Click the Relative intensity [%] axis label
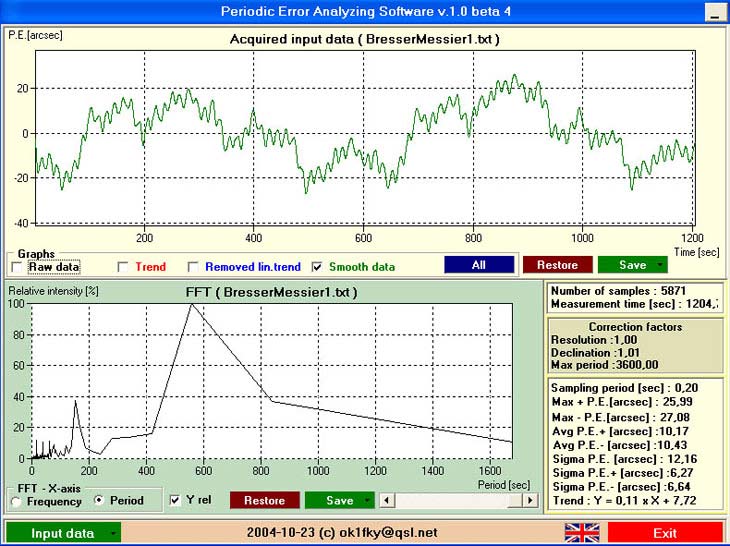730x546 pixels. (54, 291)
